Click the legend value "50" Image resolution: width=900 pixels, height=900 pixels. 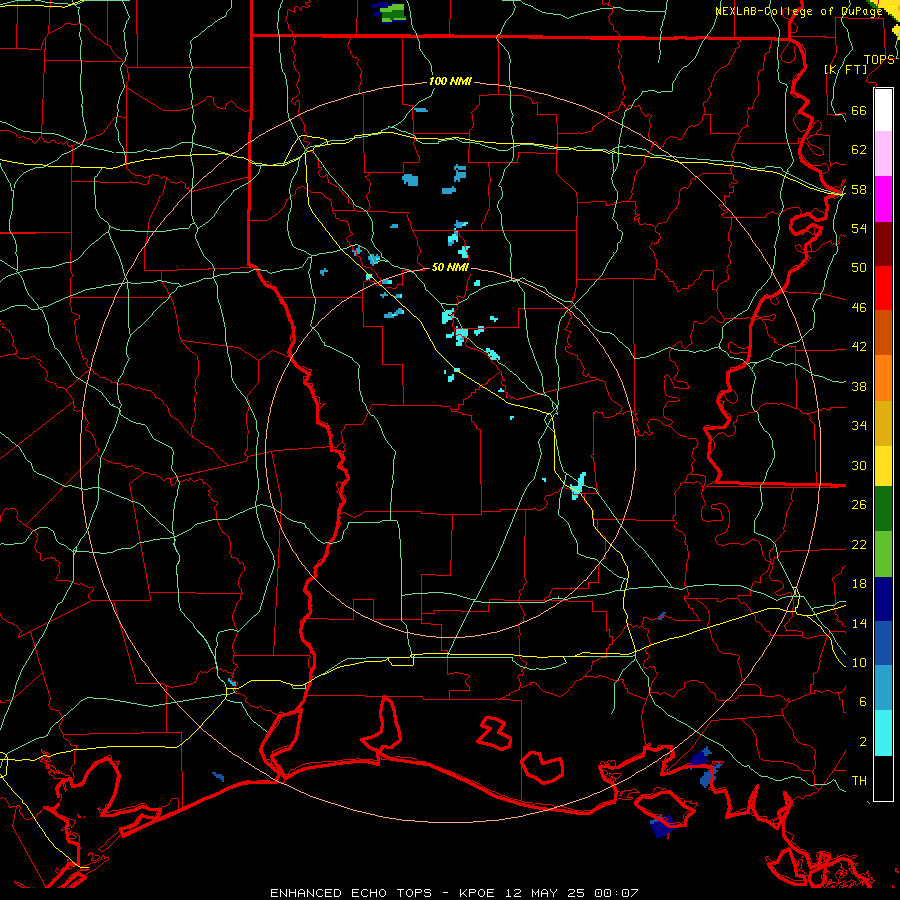coord(859,267)
